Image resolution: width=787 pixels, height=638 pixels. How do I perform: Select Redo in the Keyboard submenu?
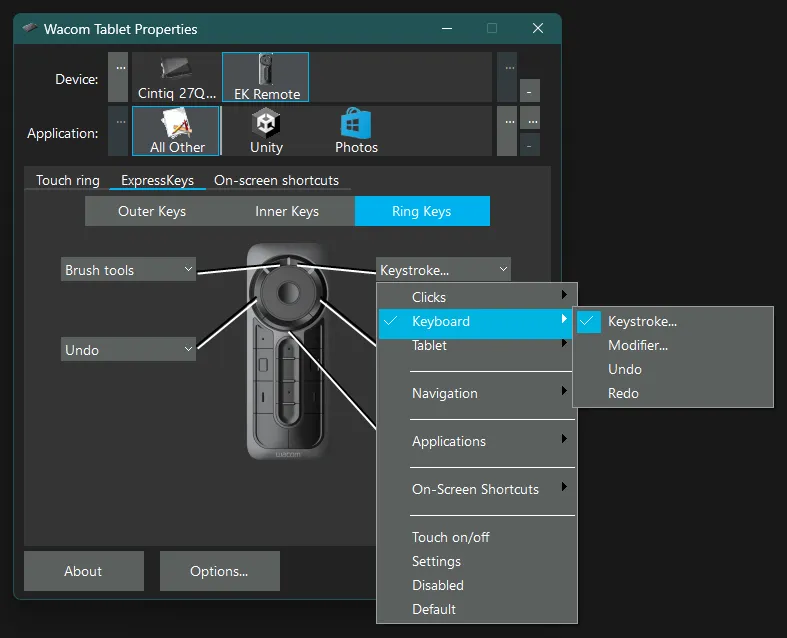click(x=673, y=393)
